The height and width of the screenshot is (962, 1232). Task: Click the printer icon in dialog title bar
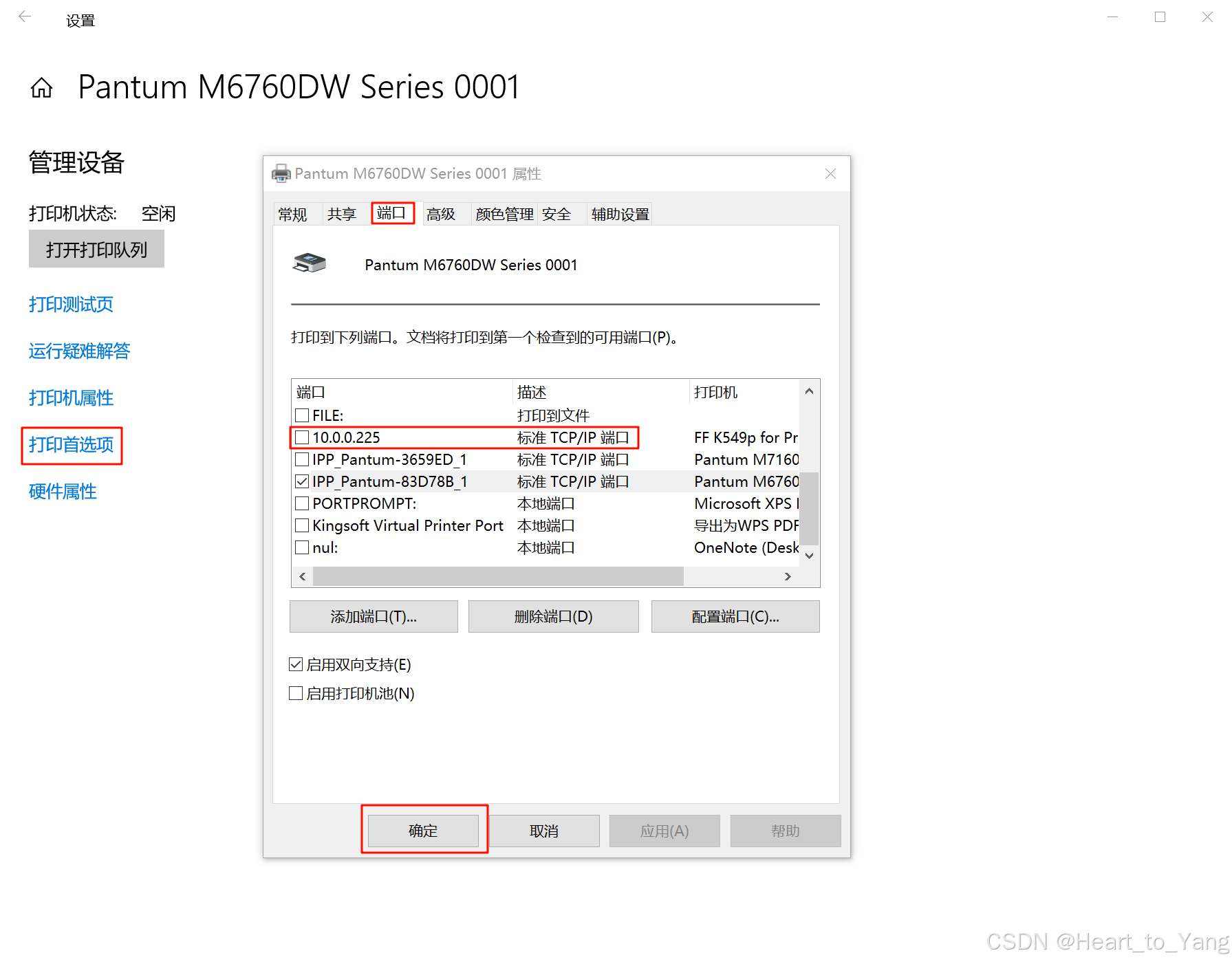coord(281,173)
